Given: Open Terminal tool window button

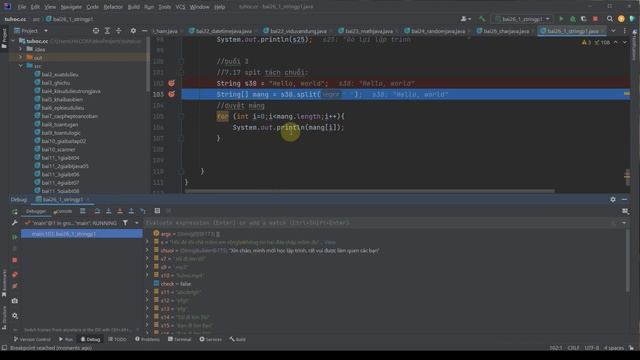Looking at the screenshot, I should (x=179, y=339).
